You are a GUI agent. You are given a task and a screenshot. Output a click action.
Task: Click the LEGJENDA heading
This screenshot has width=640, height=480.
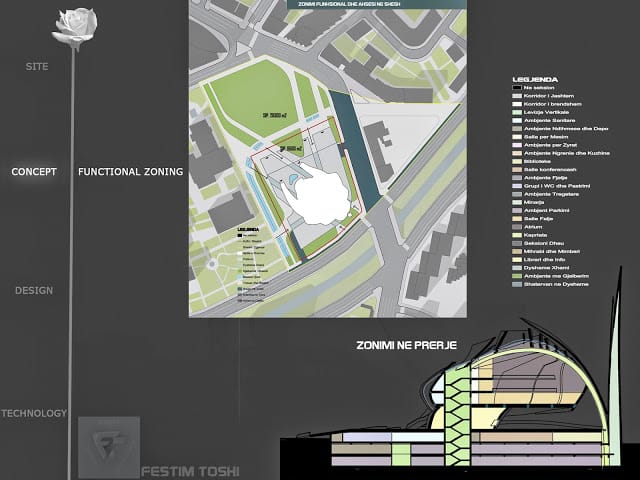coord(535,80)
